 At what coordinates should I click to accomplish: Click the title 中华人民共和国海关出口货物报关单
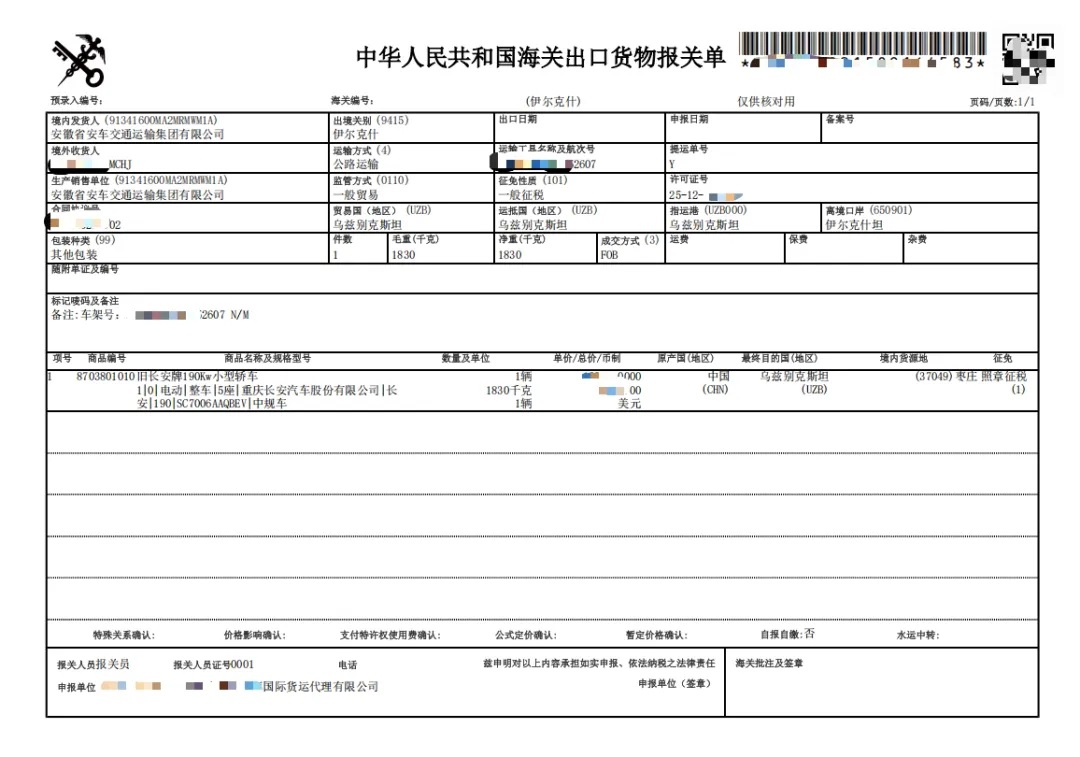point(540,57)
